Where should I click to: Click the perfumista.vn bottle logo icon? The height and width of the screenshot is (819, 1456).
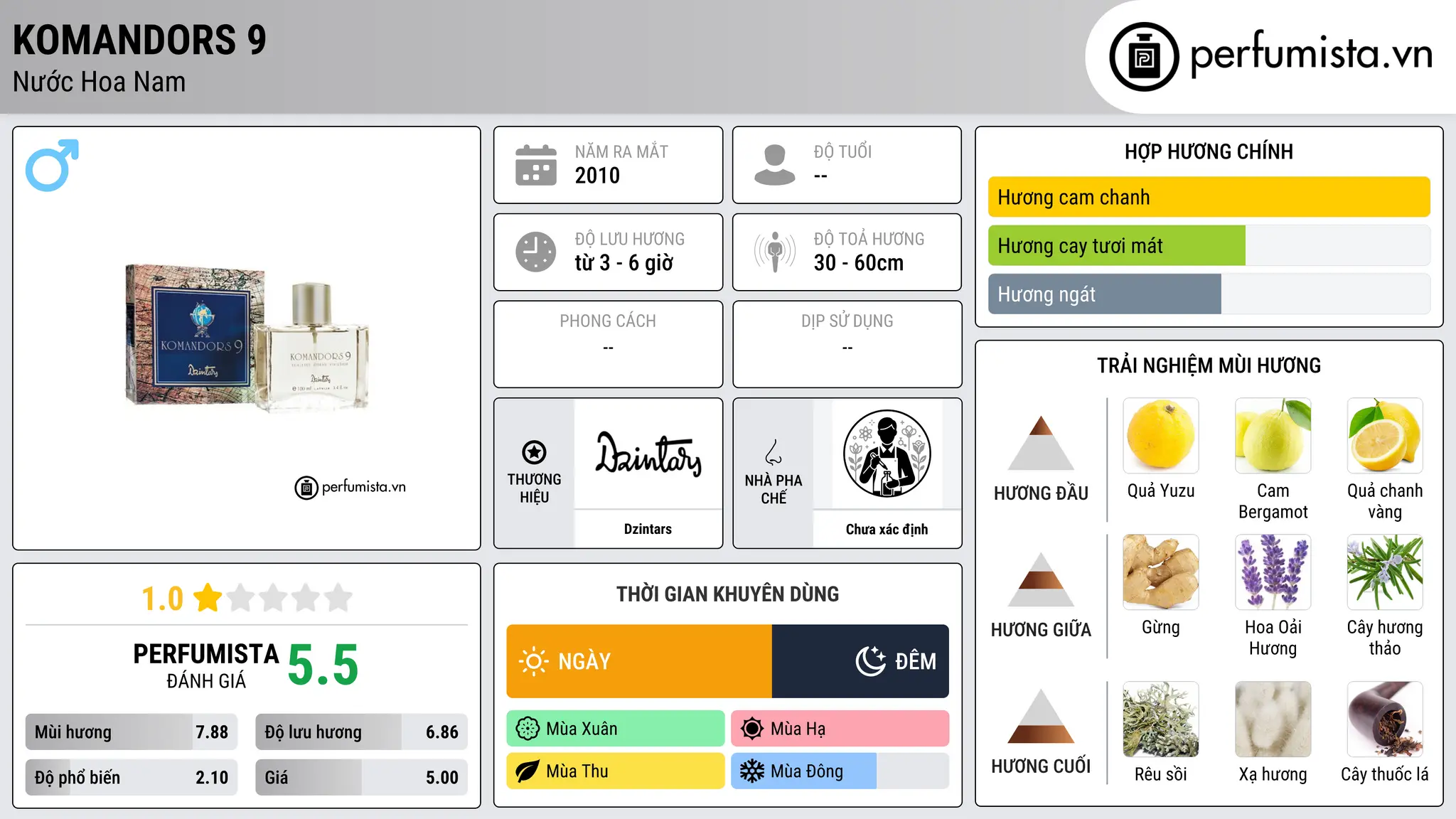tap(1144, 57)
